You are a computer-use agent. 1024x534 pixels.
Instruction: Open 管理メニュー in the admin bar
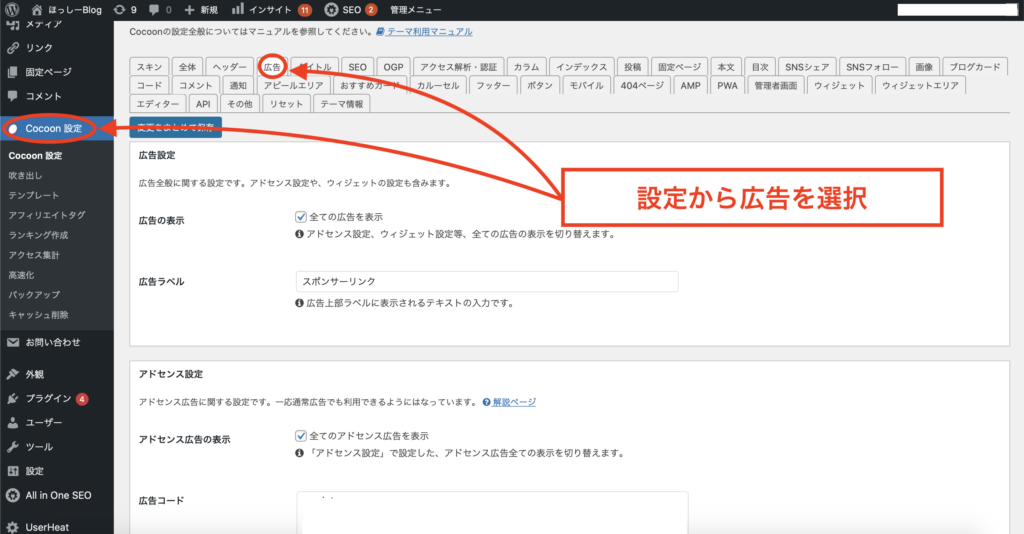[x=415, y=10]
